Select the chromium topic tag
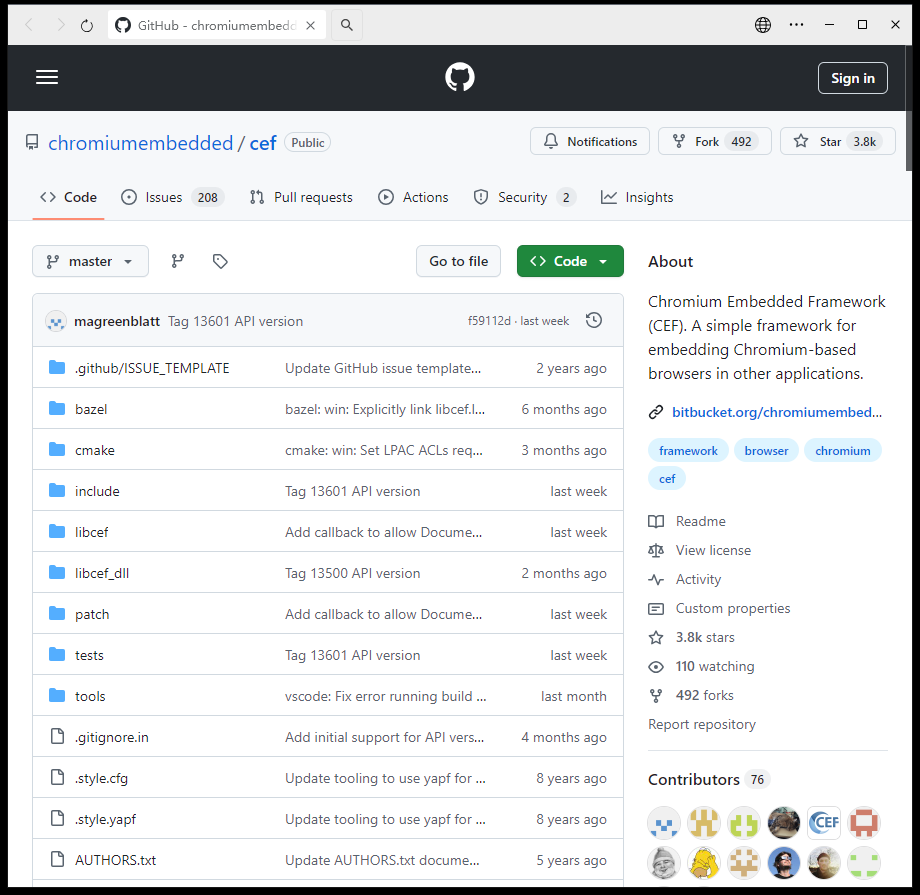Viewport: 920px width, 895px height. point(842,451)
